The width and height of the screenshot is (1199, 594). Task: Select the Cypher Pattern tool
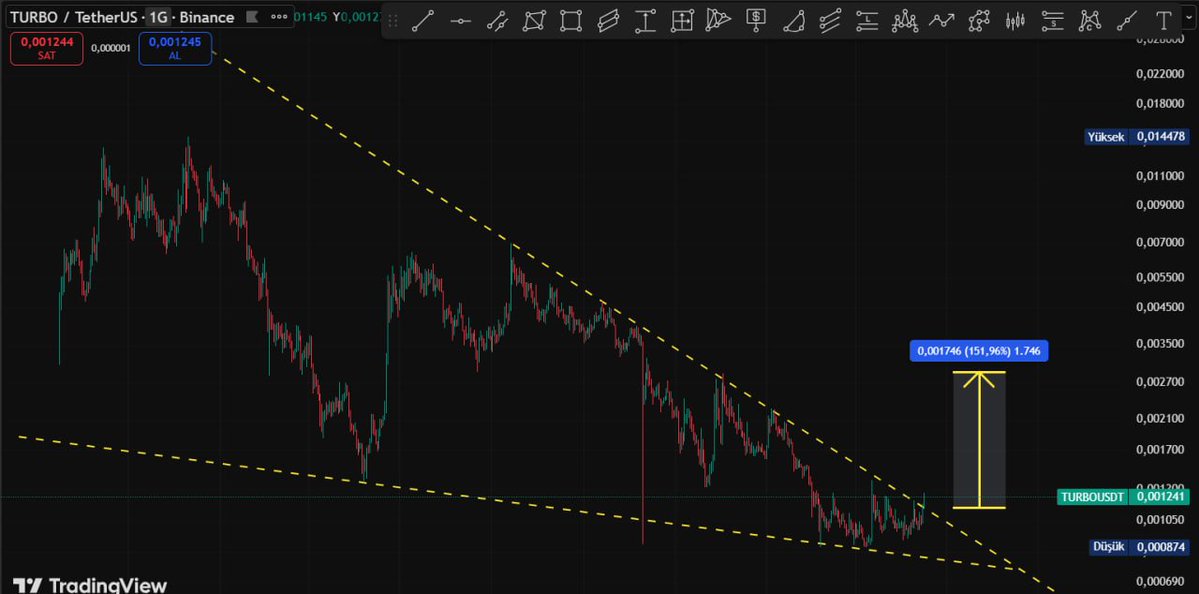pos(1090,21)
